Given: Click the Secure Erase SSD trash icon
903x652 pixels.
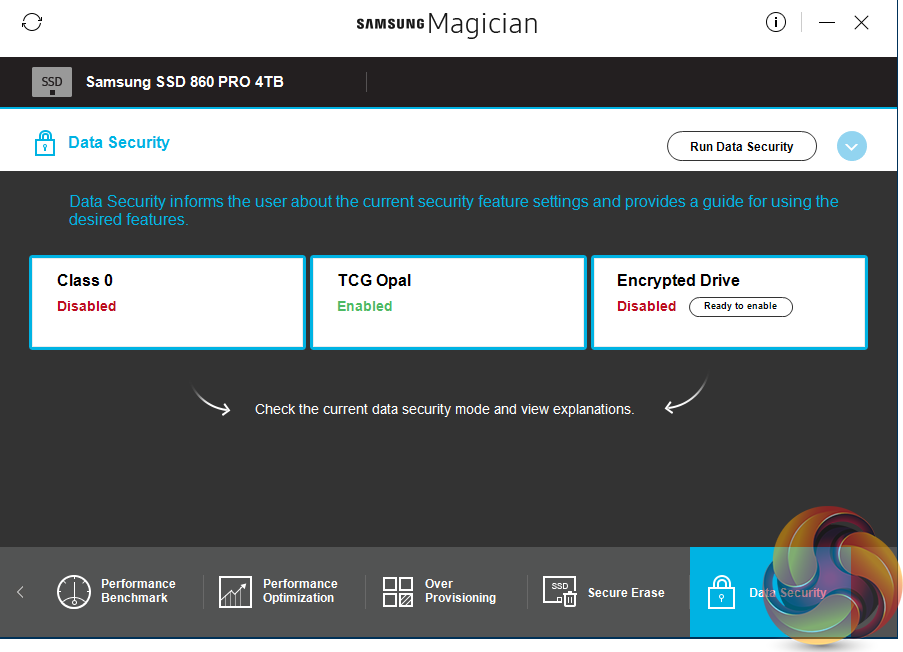Looking at the screenshot, I should [x=559, y=592].
